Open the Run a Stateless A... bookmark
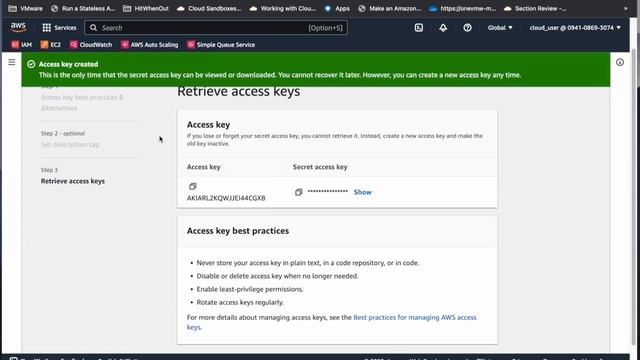This screenshot has width=640, height=360. (83, 8)
